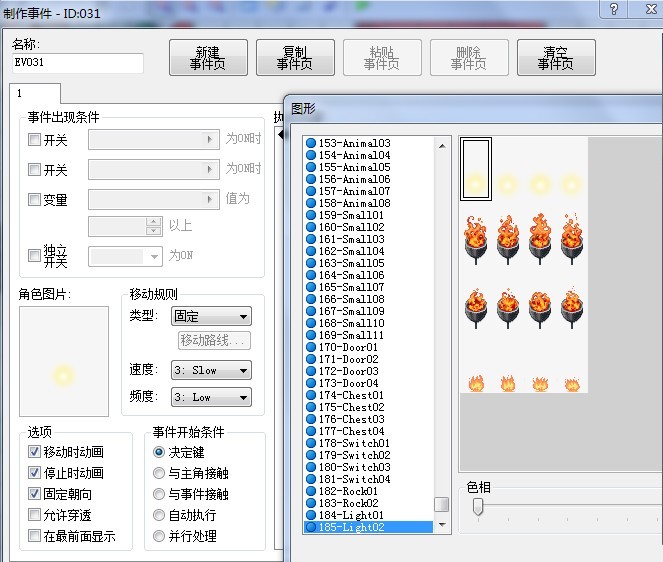Click the help question mark button
663x562 pixels.
[614, 9]
